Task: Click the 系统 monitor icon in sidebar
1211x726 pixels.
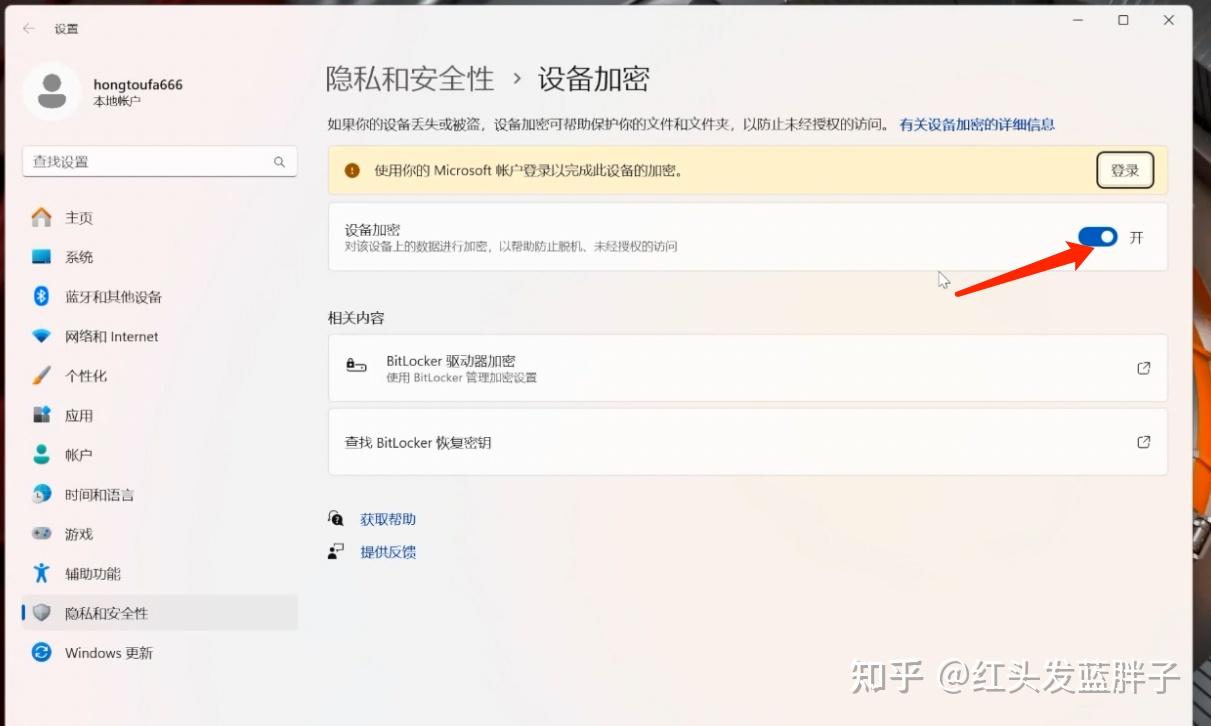Action: click(x=41, y=257)
